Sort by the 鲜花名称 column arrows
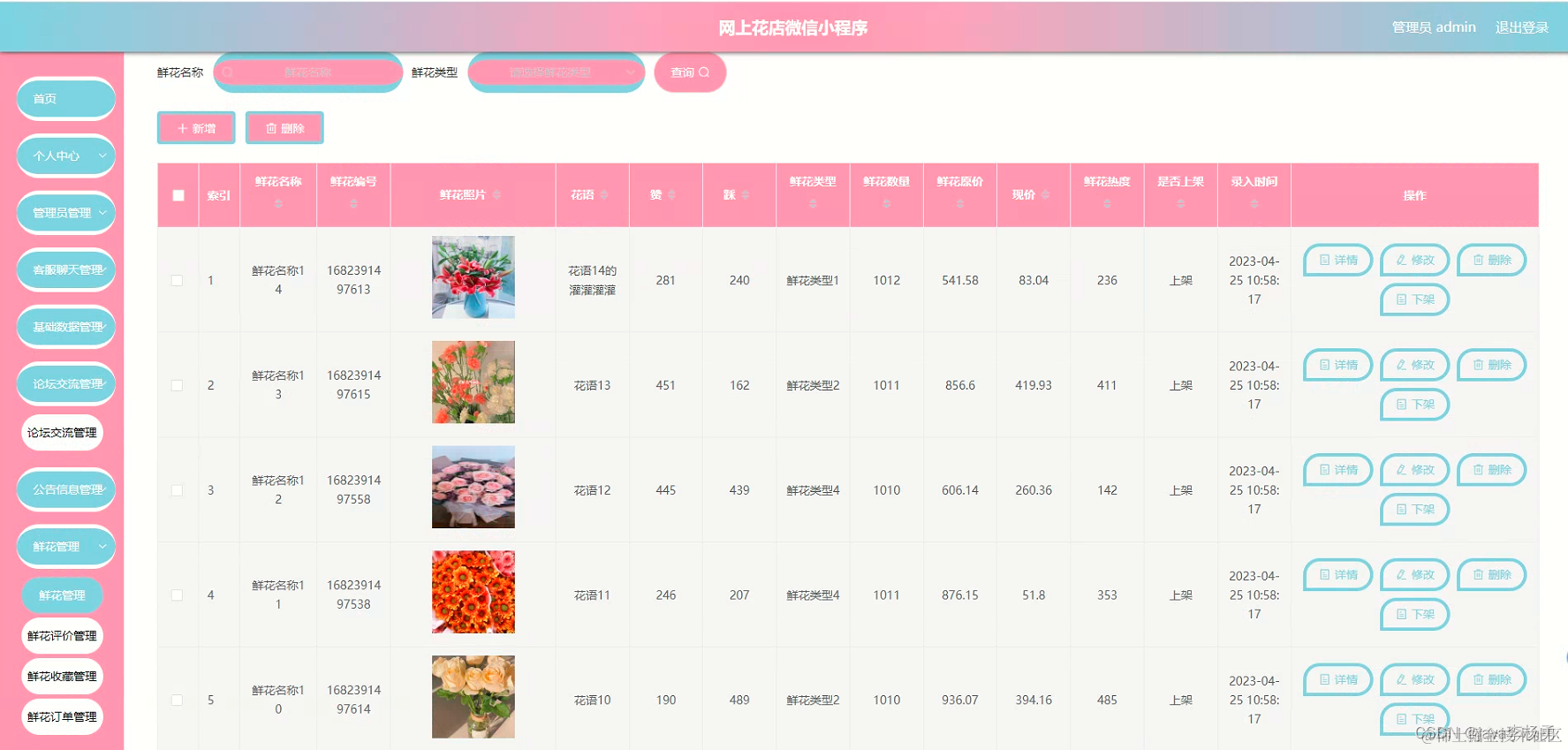This screenshot has width=1568, height=750. 278,203
